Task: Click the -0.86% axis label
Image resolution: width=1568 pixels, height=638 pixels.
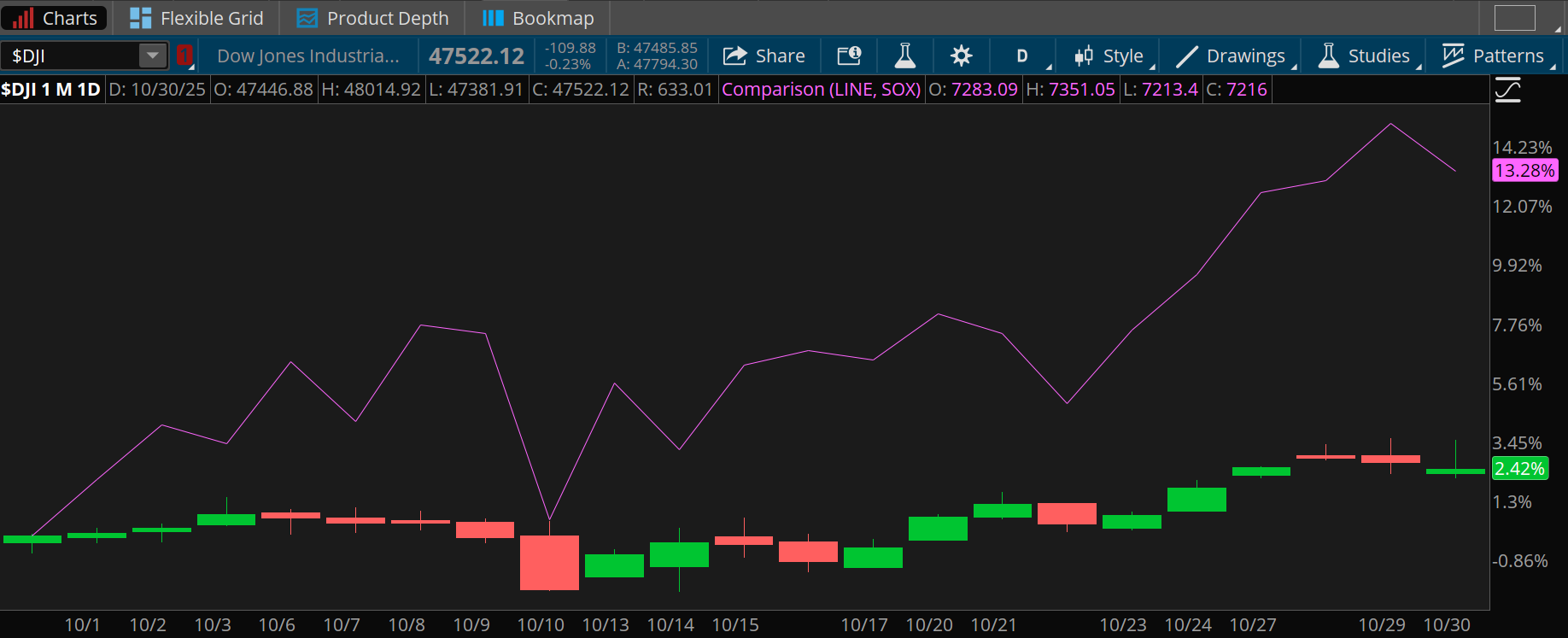Action: point(1520,561)
